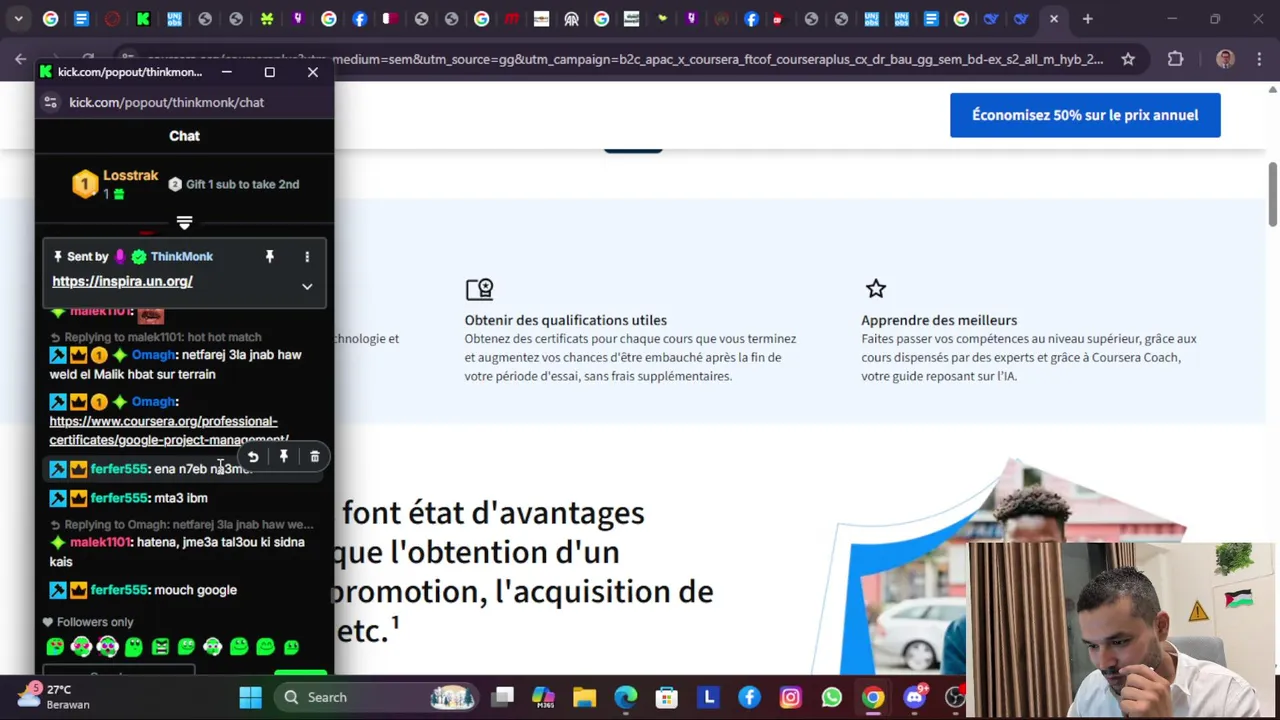Click username Omagh in terrain message
This screenshot has width=1280, height=720.
(x=154, y=355)
